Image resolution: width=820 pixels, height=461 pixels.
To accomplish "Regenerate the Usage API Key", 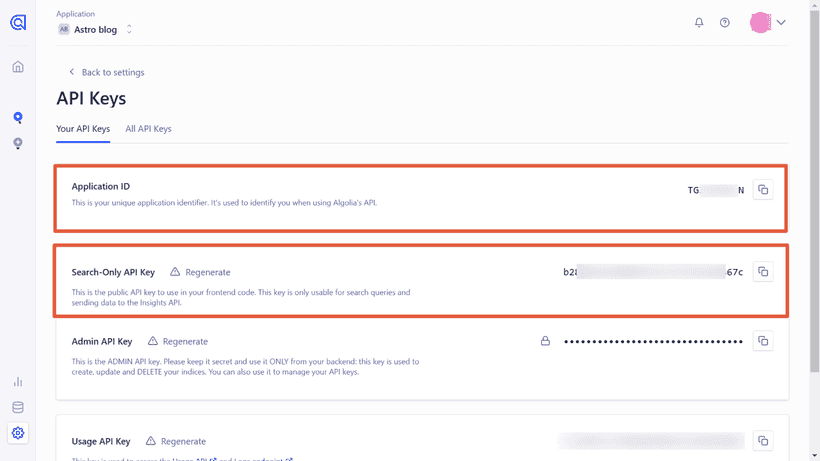I will click(x=176, y=441).
